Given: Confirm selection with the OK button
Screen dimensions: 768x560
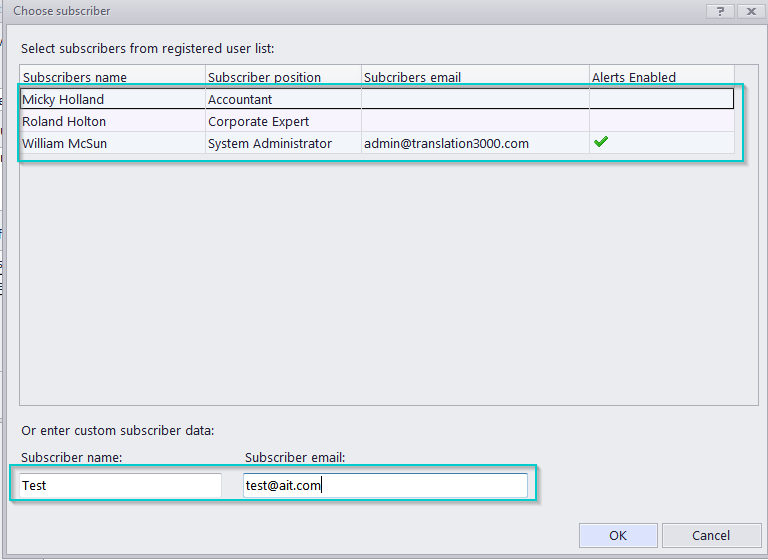Looking at the screenshot, I should click(617, 536).
